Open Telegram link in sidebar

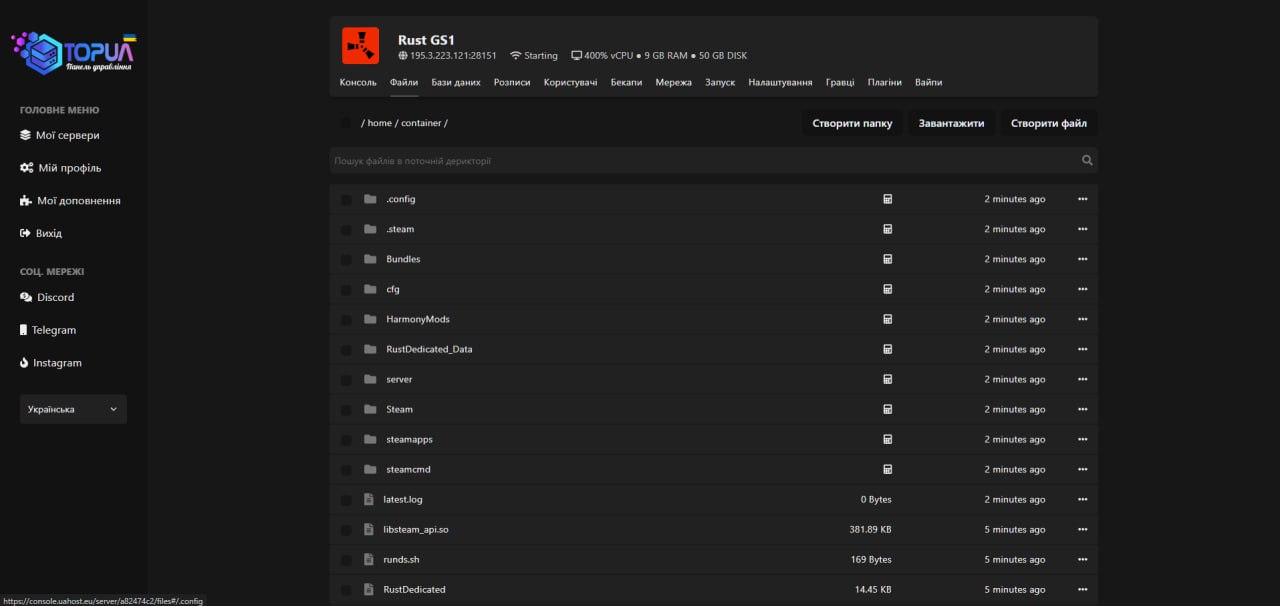[x=53, y=330]
